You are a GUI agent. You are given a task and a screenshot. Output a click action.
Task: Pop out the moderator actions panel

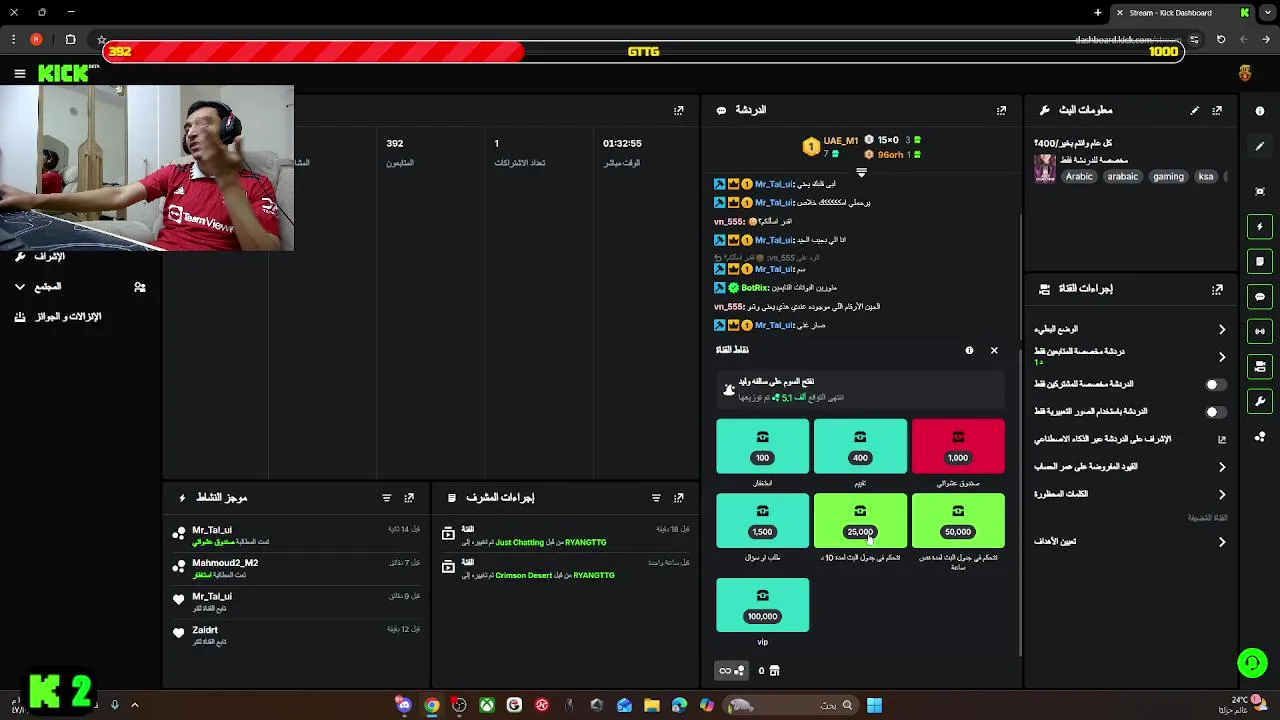coord(679,497)
